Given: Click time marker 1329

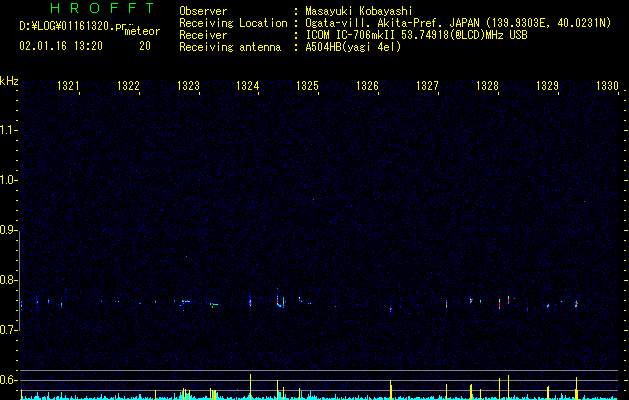Looking at the screenshot, I should tap(547, 86).
